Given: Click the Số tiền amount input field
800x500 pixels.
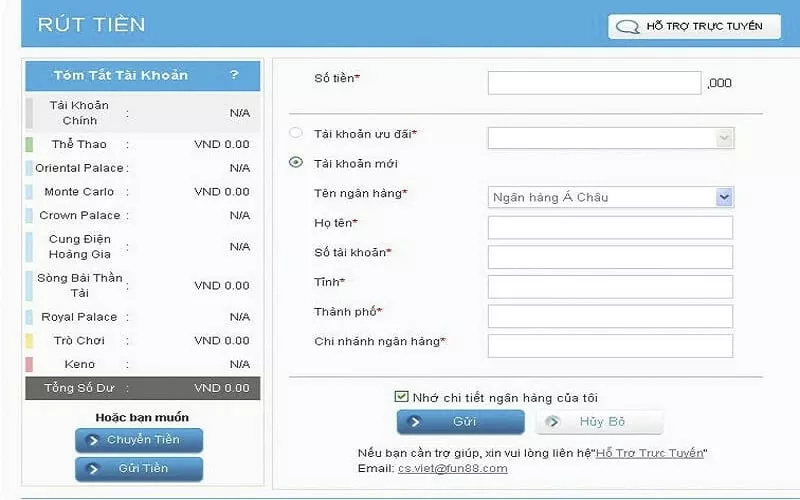Looking at the screenshot, I should point(594,83).
